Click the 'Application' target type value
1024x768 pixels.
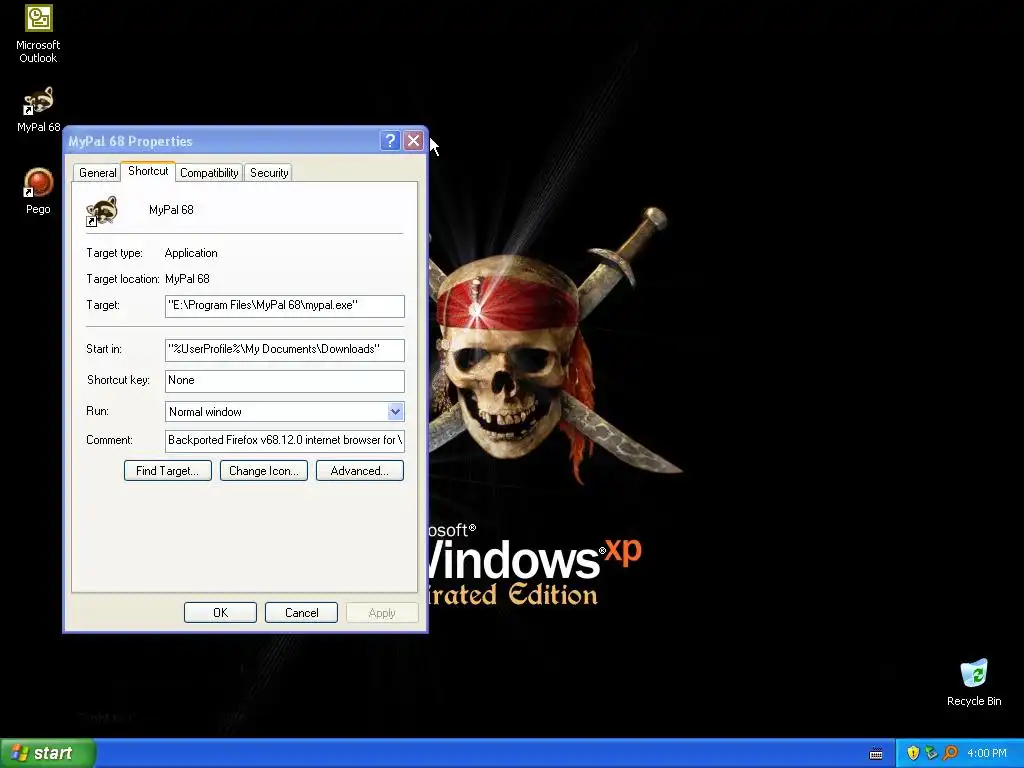[x=191, y=253]
